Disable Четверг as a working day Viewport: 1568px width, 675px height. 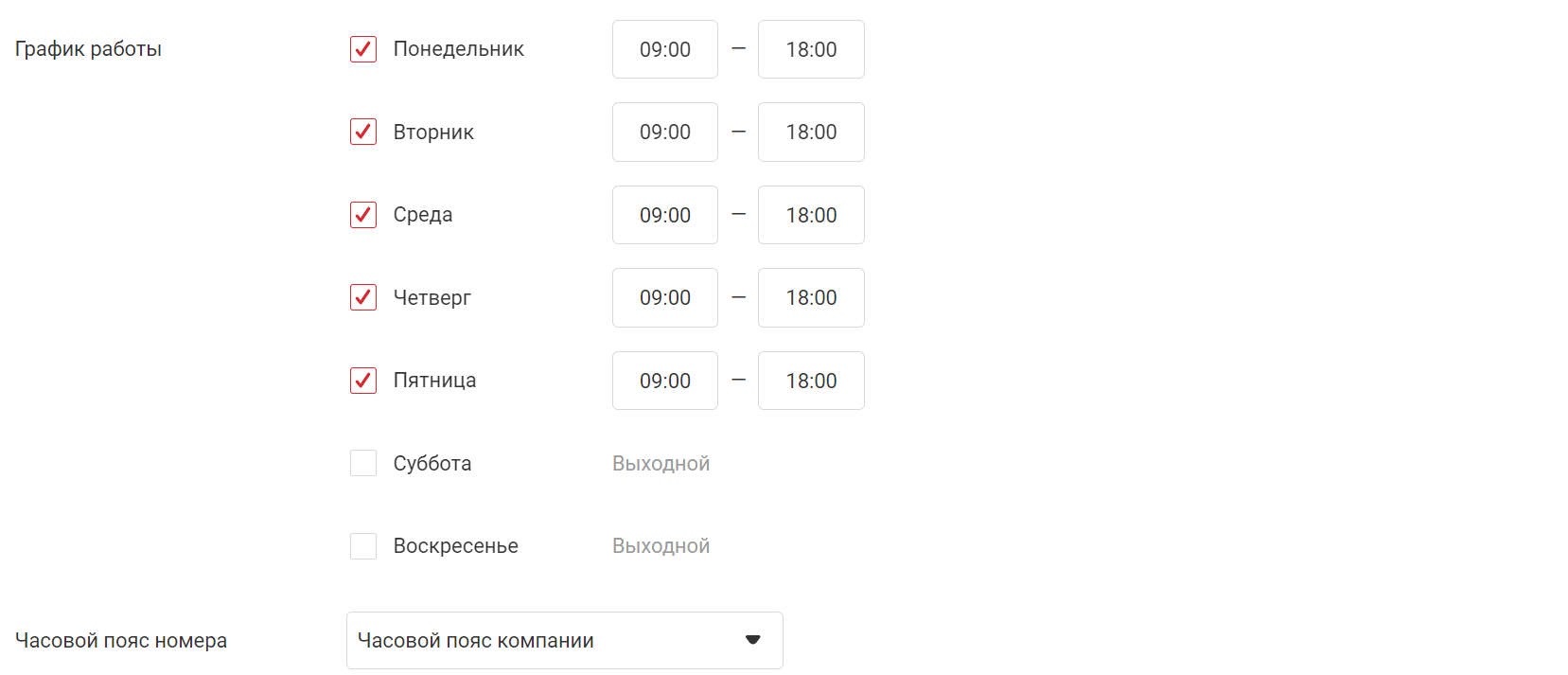pos(363,297)
